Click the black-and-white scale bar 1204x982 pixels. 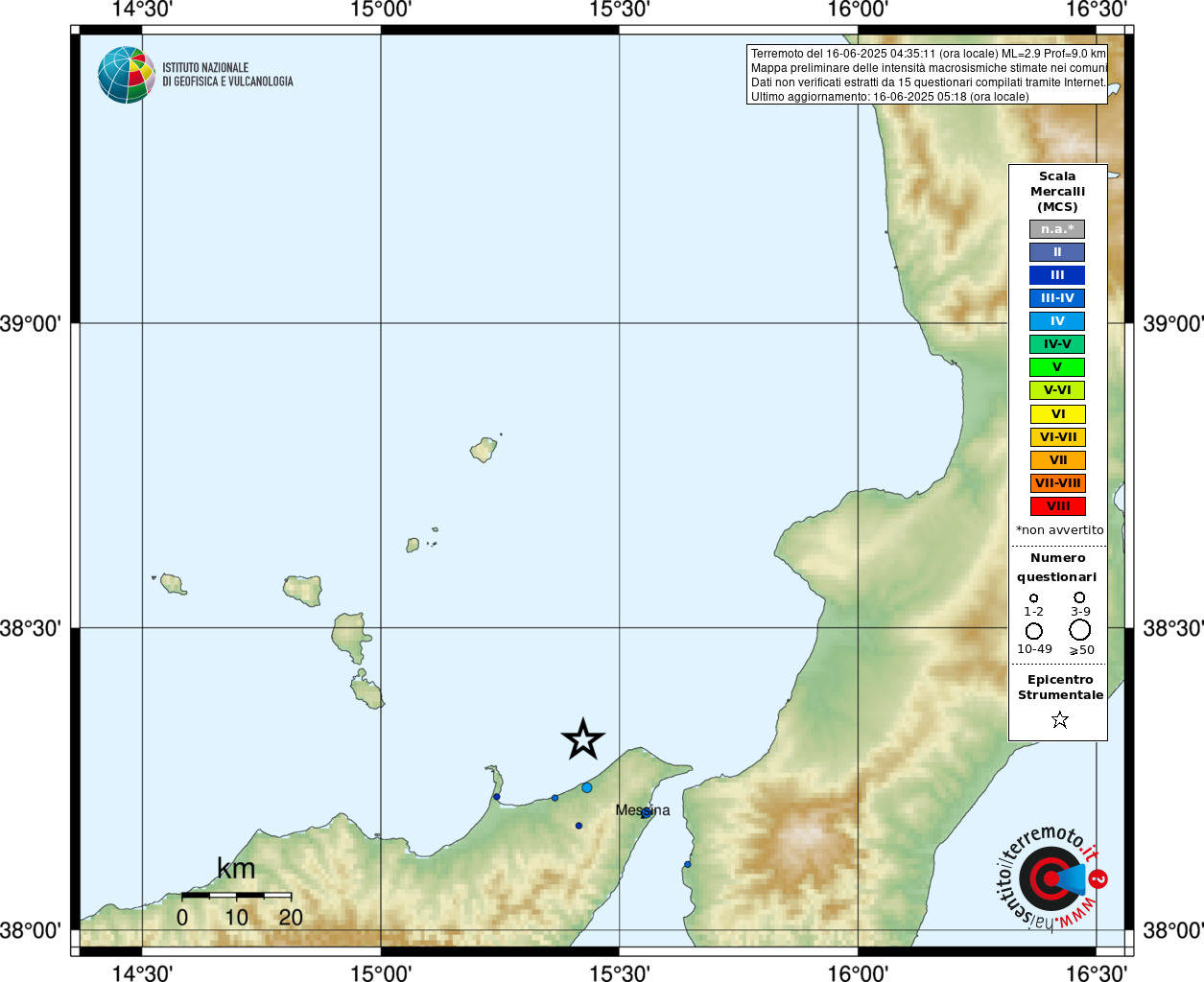click(236, 896)
